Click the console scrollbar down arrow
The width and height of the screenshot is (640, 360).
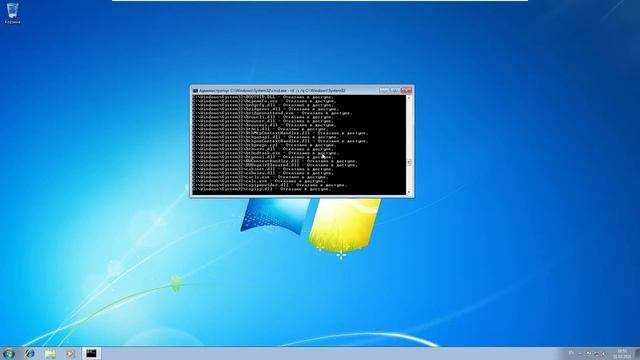[x=409, y=192]
